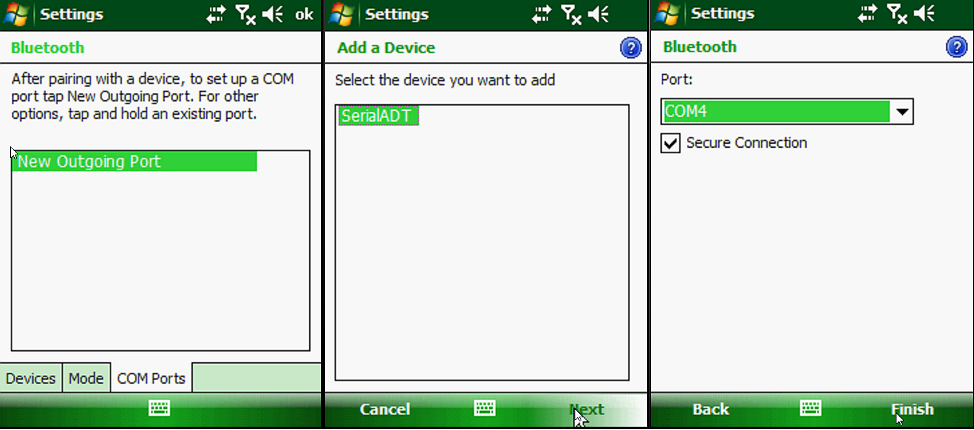Select the COM Ports tab
Viewport: 974px width, 430px height.
(x=152, y=378)
